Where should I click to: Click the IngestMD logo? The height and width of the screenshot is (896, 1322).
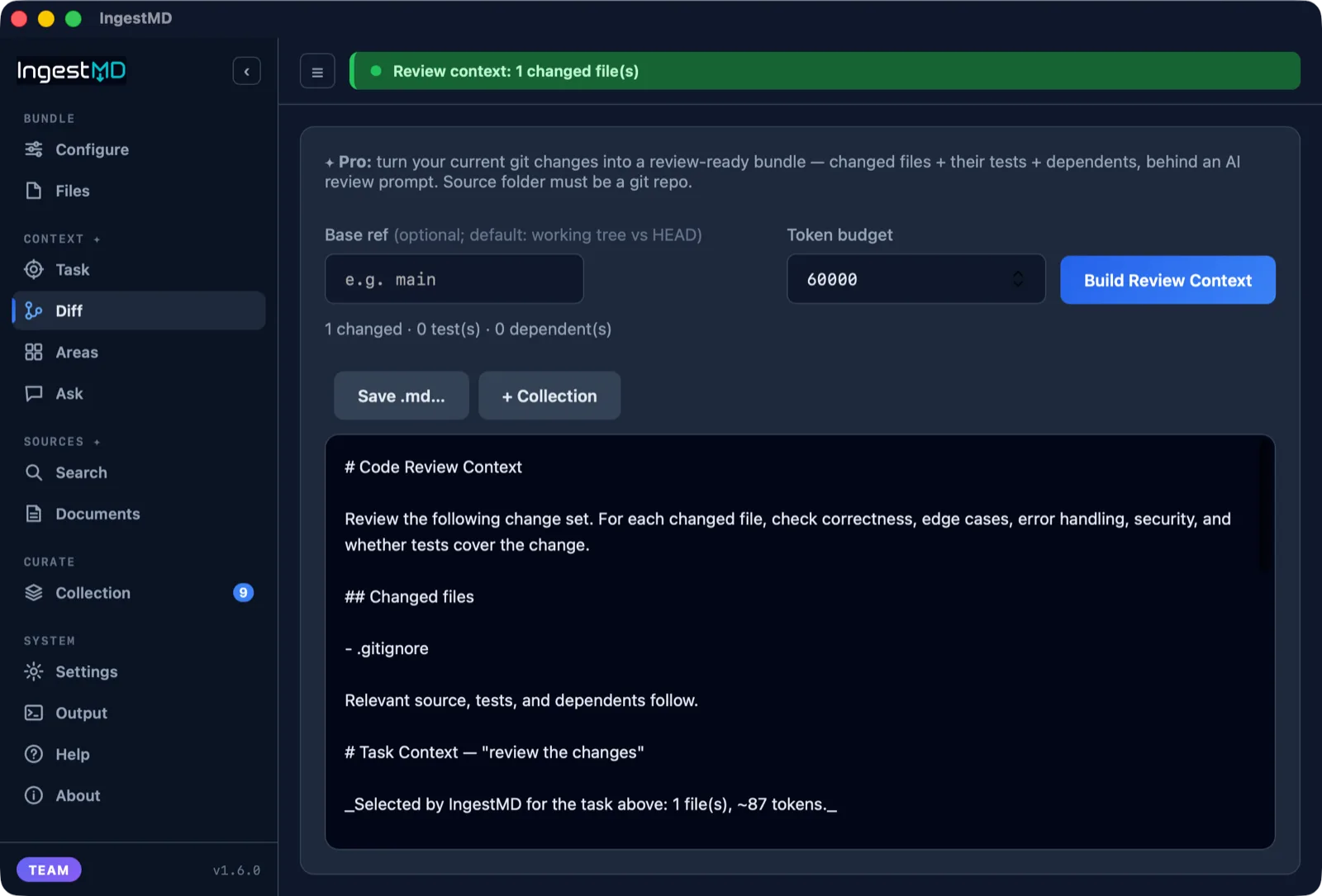pos(72,71)
